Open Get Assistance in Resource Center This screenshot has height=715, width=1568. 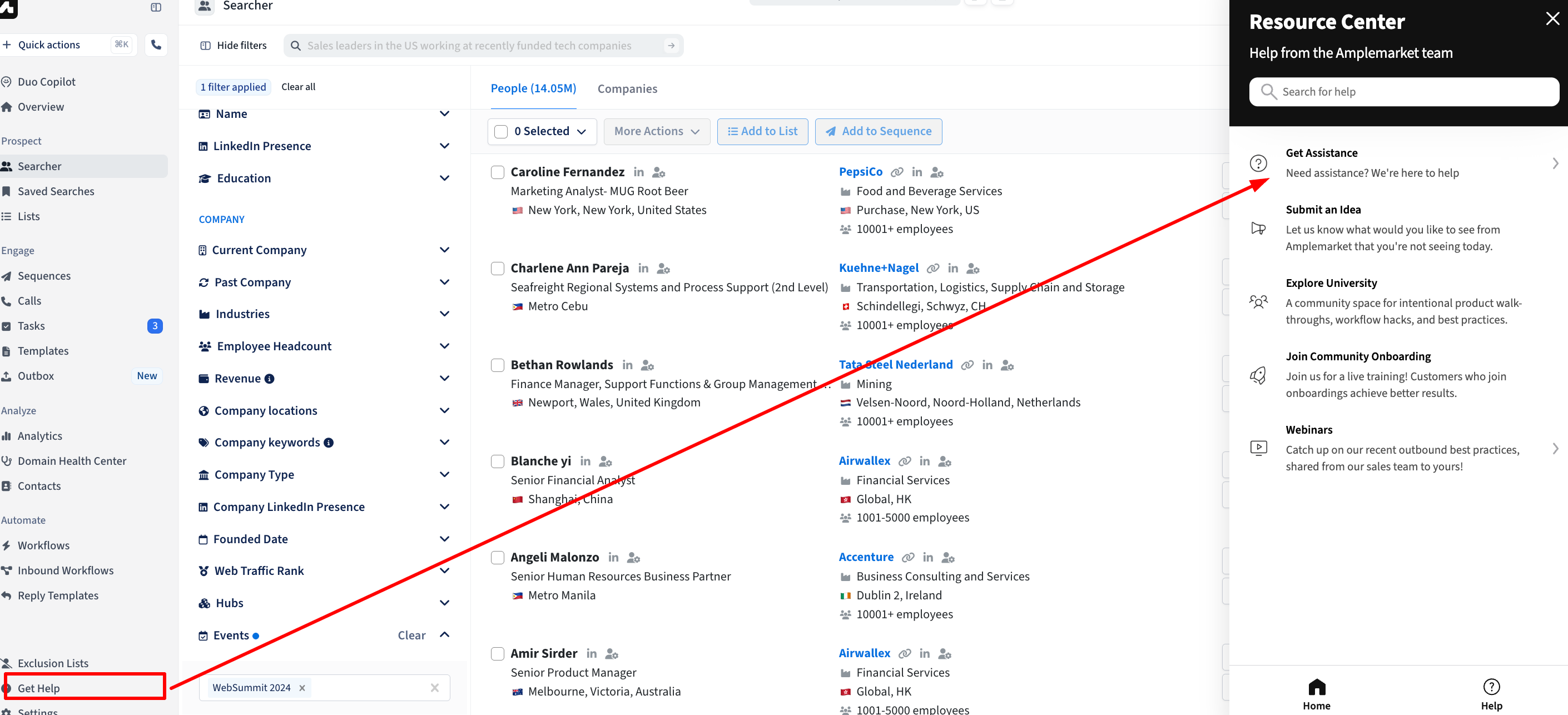[x=1403, y=163]
